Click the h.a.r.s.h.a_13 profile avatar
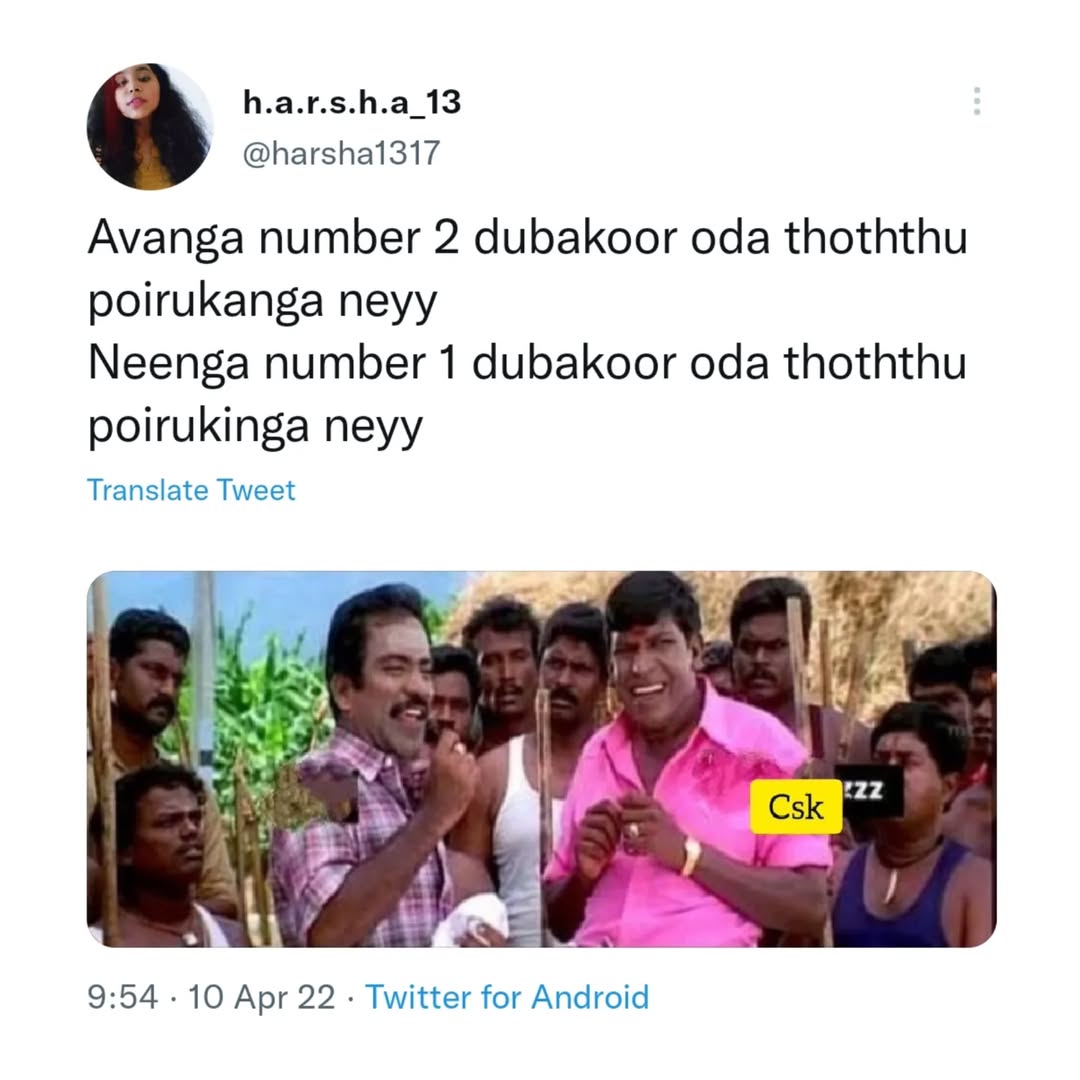This screenshot has height=1080, width=1080. pyautogui.click(x=150, y=127)
